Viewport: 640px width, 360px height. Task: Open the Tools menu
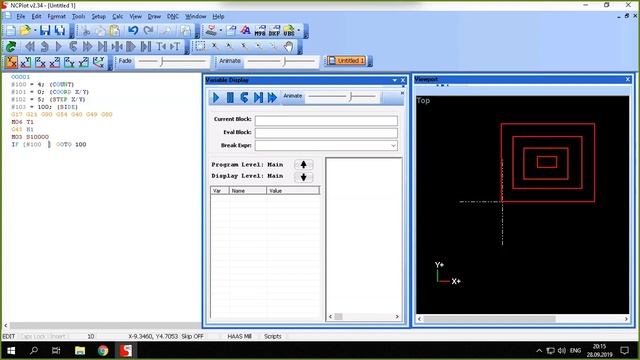coord(78,16)
